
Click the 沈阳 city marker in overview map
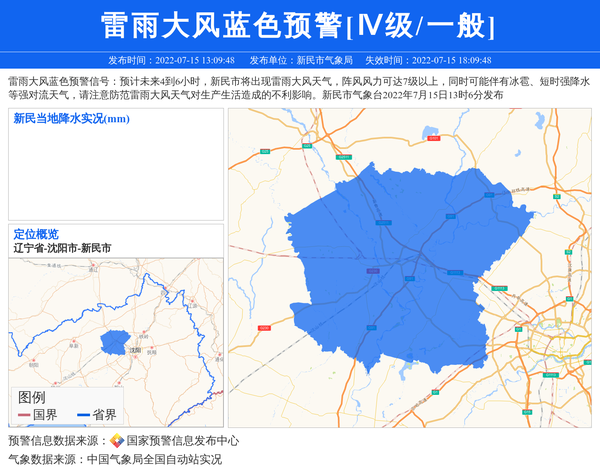[x=134, y=351]
